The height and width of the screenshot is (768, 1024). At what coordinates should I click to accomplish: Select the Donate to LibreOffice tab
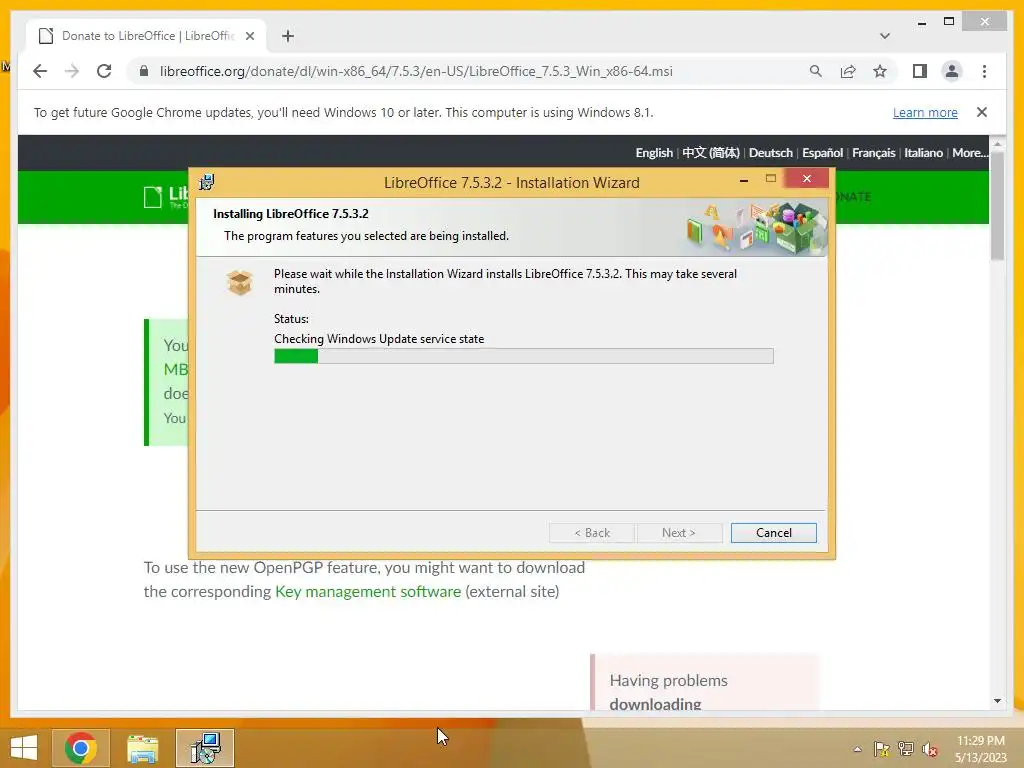146,36
